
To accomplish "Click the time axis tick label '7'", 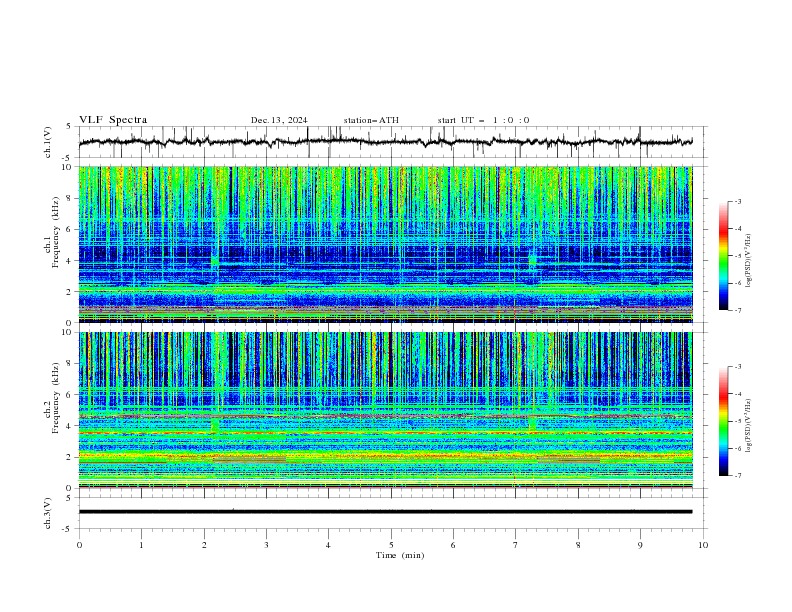I will (516, 545).
